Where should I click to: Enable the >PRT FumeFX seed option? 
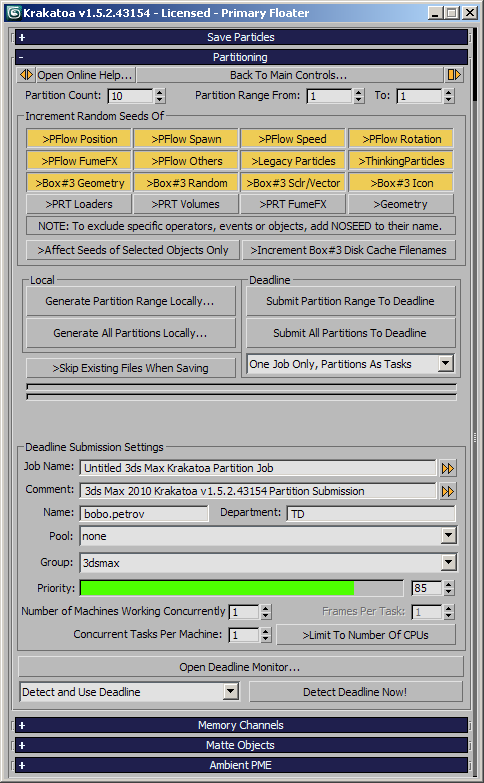tap(293, 204)
